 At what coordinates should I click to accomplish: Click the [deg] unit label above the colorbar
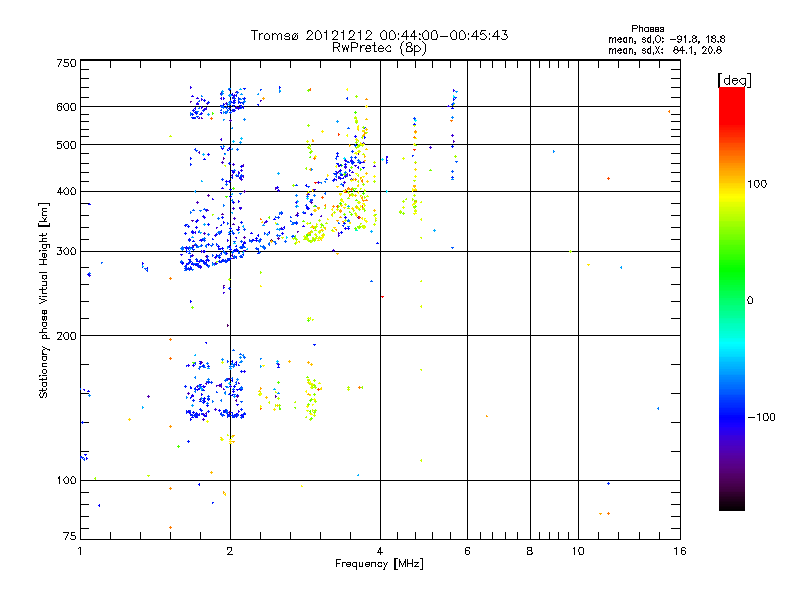click(x=734, y=80)
